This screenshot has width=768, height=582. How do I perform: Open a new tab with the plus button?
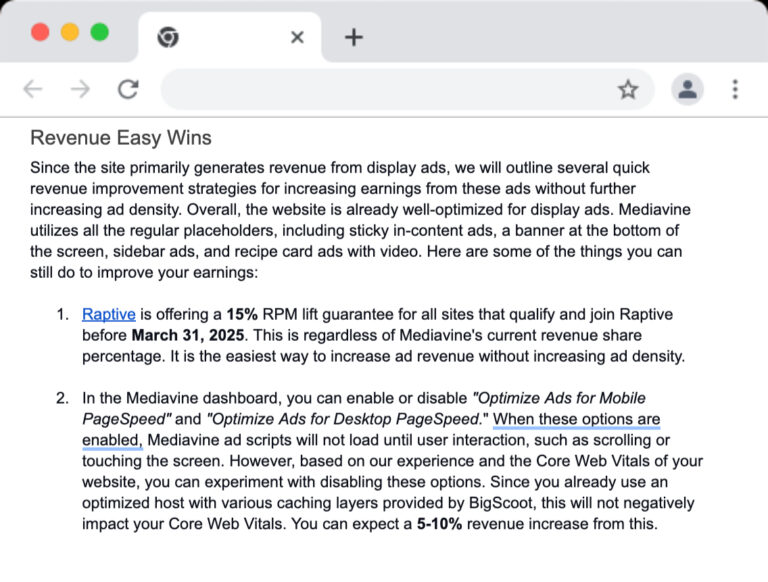tap(354, 37)
